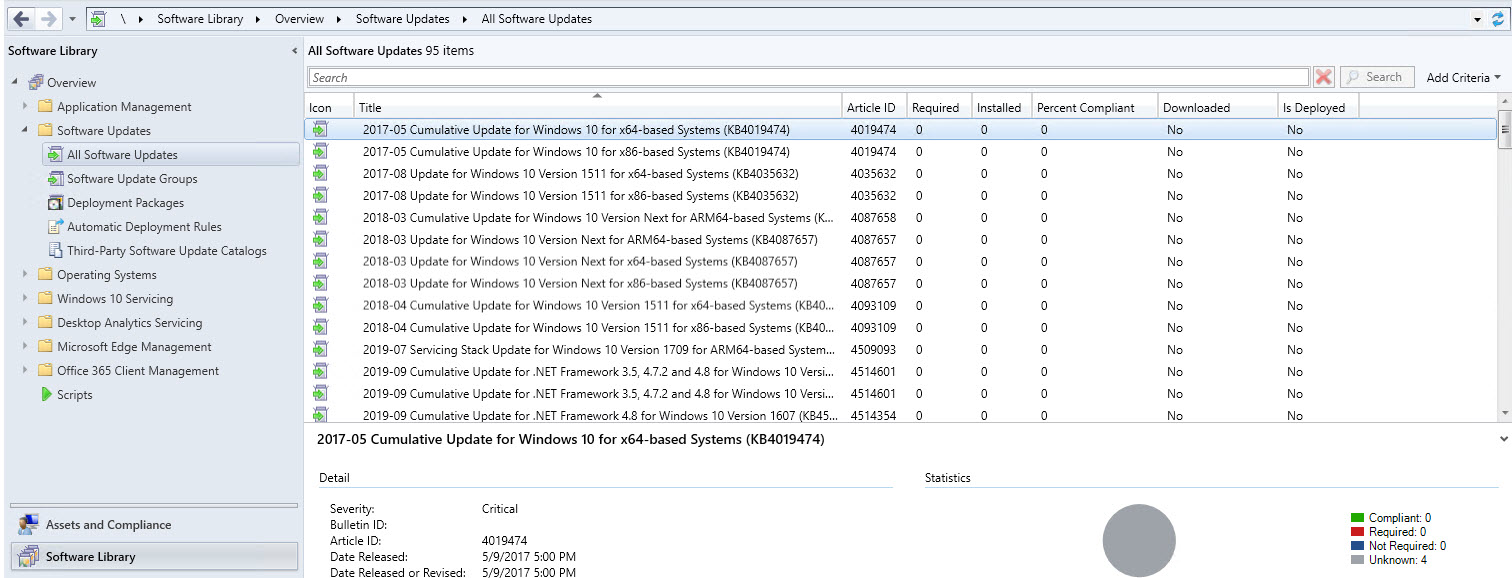Open the Add Criteria dropdown
Viewport: 1512px width, 578px height.
coord(1463,77)
